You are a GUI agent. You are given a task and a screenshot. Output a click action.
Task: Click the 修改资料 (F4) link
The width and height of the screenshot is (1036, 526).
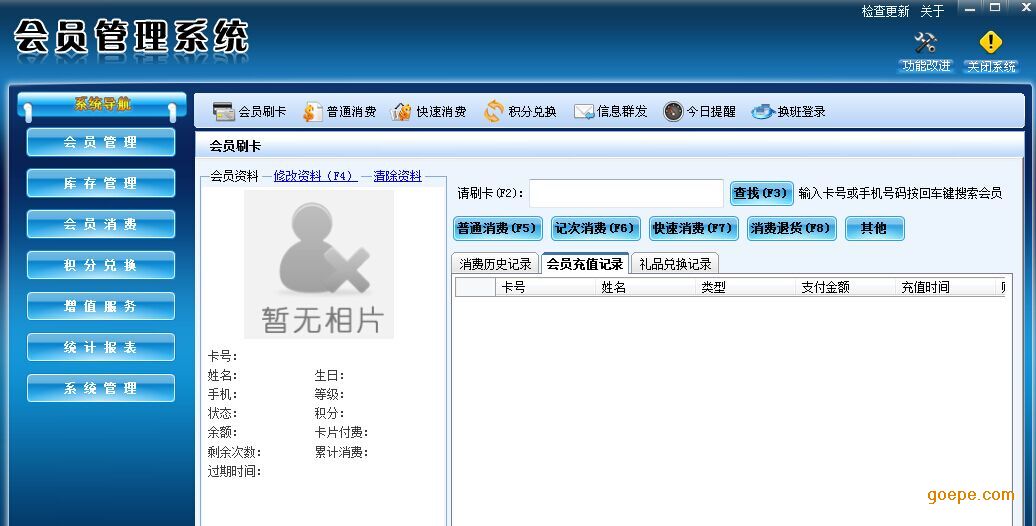pos(315,176)
